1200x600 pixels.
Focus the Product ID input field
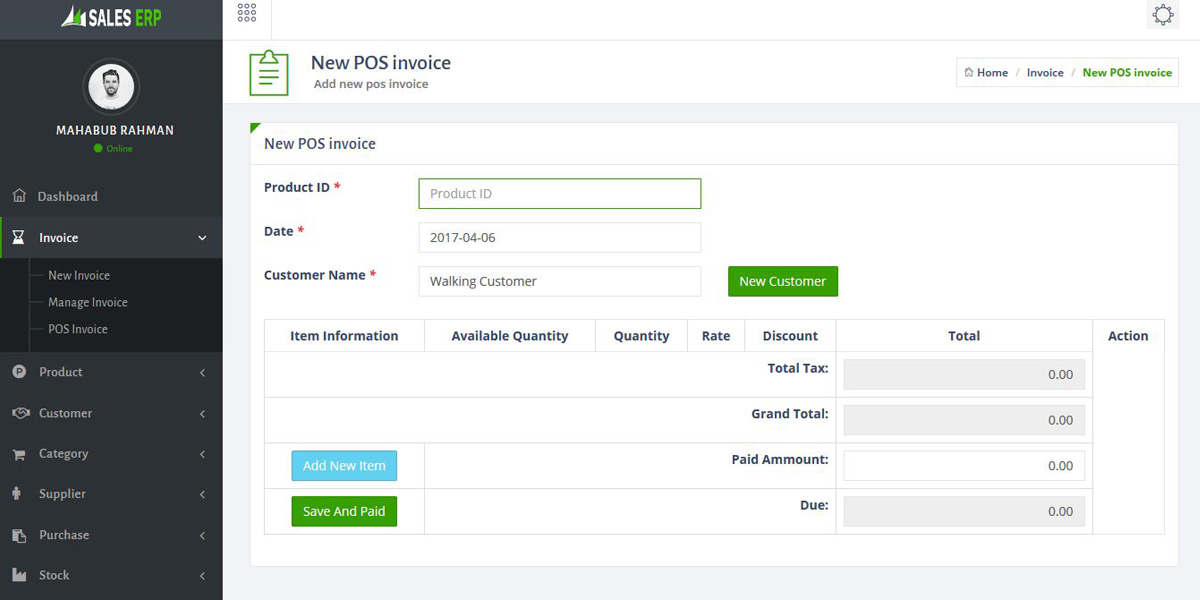(x=559, y=193)
